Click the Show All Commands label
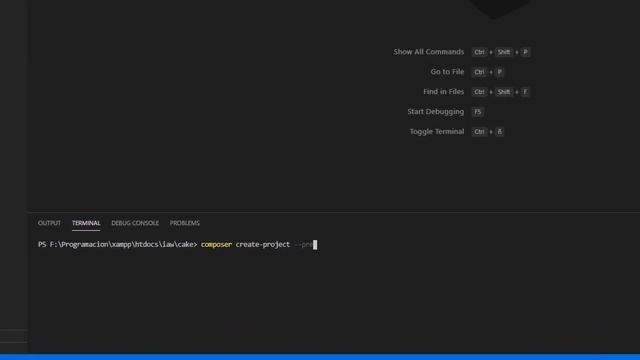The height and width of the screenshot is (360, 640). point(429,52)
